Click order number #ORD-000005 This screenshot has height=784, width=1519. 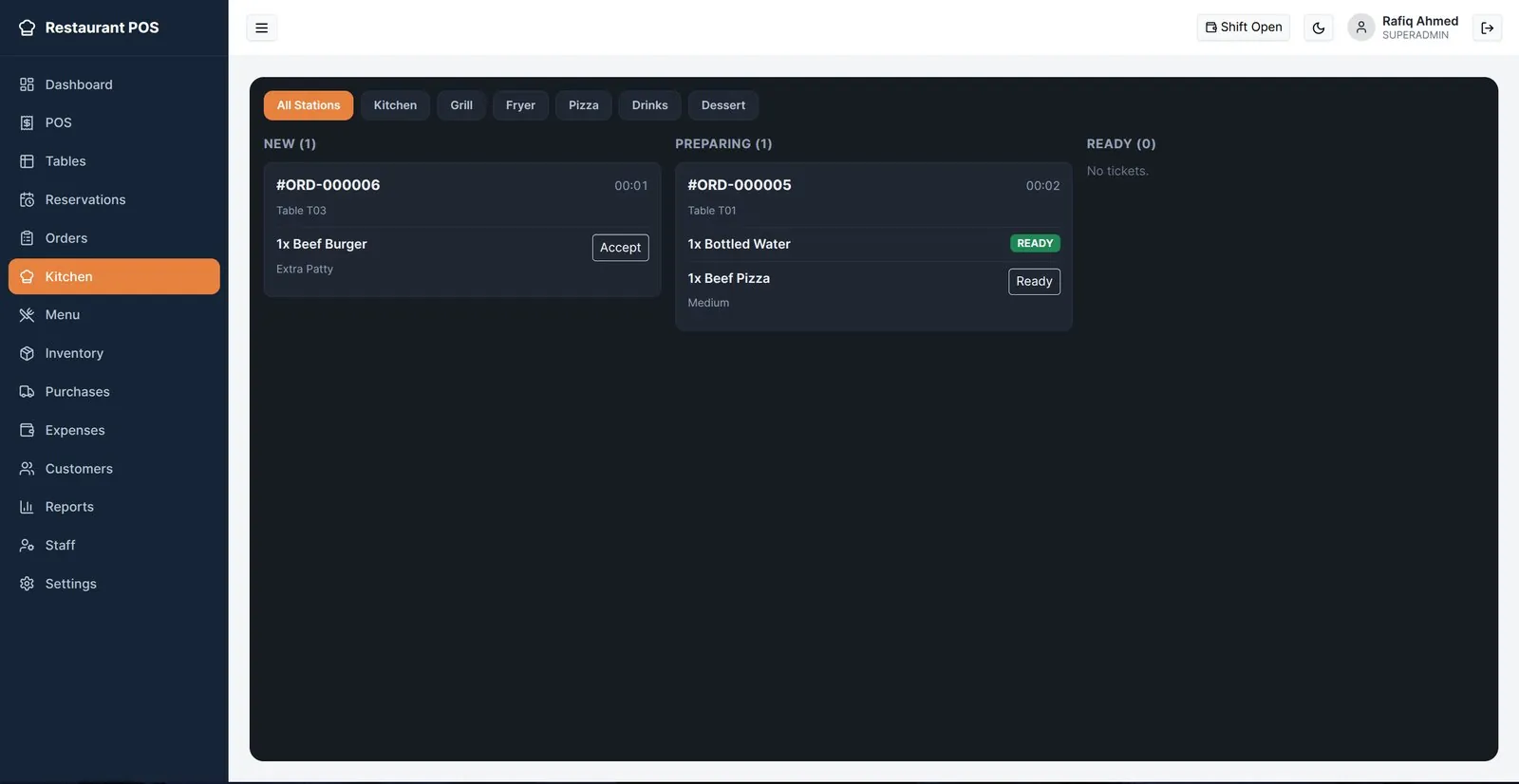coord(740,185)
